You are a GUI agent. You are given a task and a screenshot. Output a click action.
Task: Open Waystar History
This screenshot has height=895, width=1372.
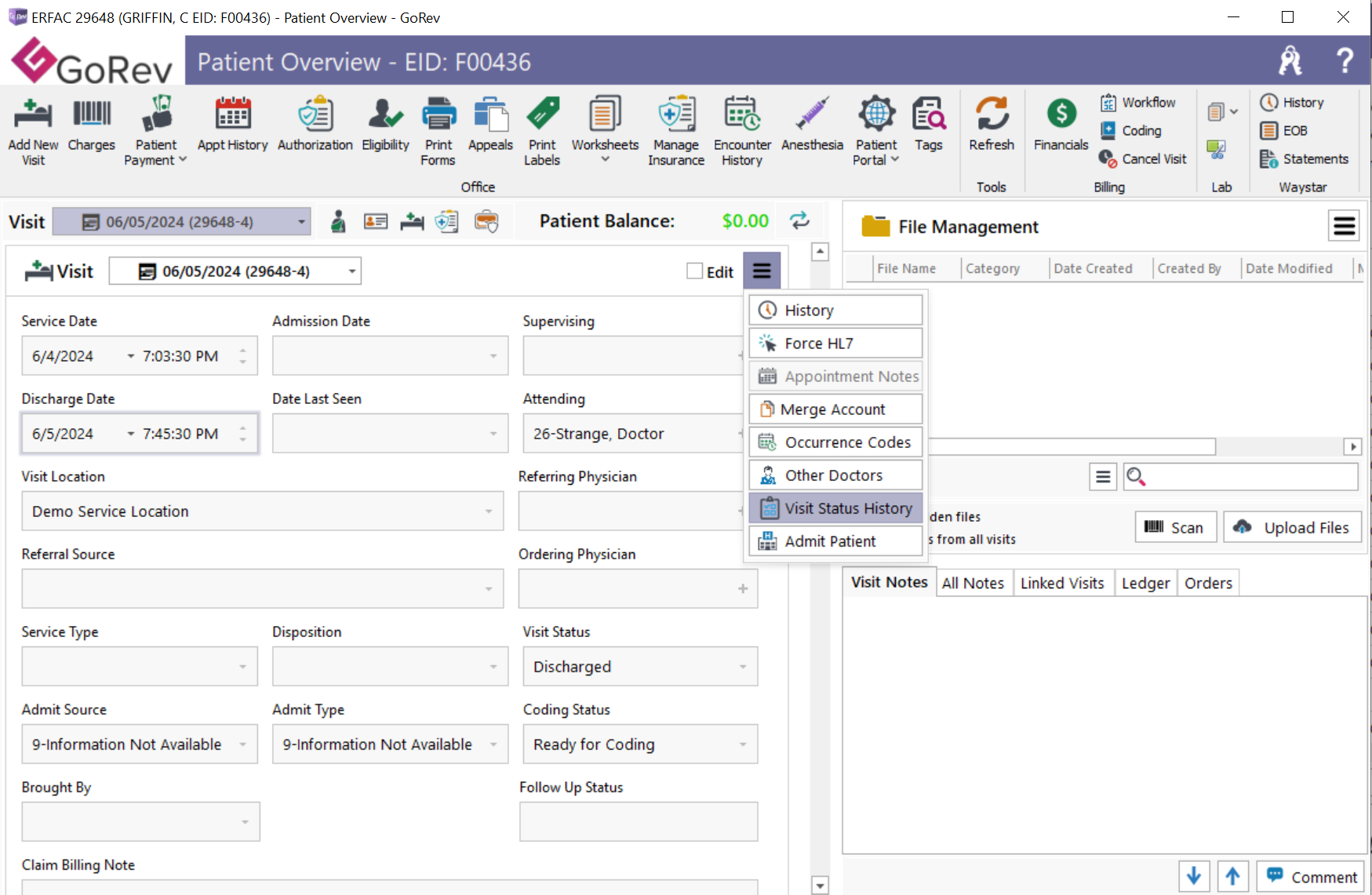point(1292,102)
